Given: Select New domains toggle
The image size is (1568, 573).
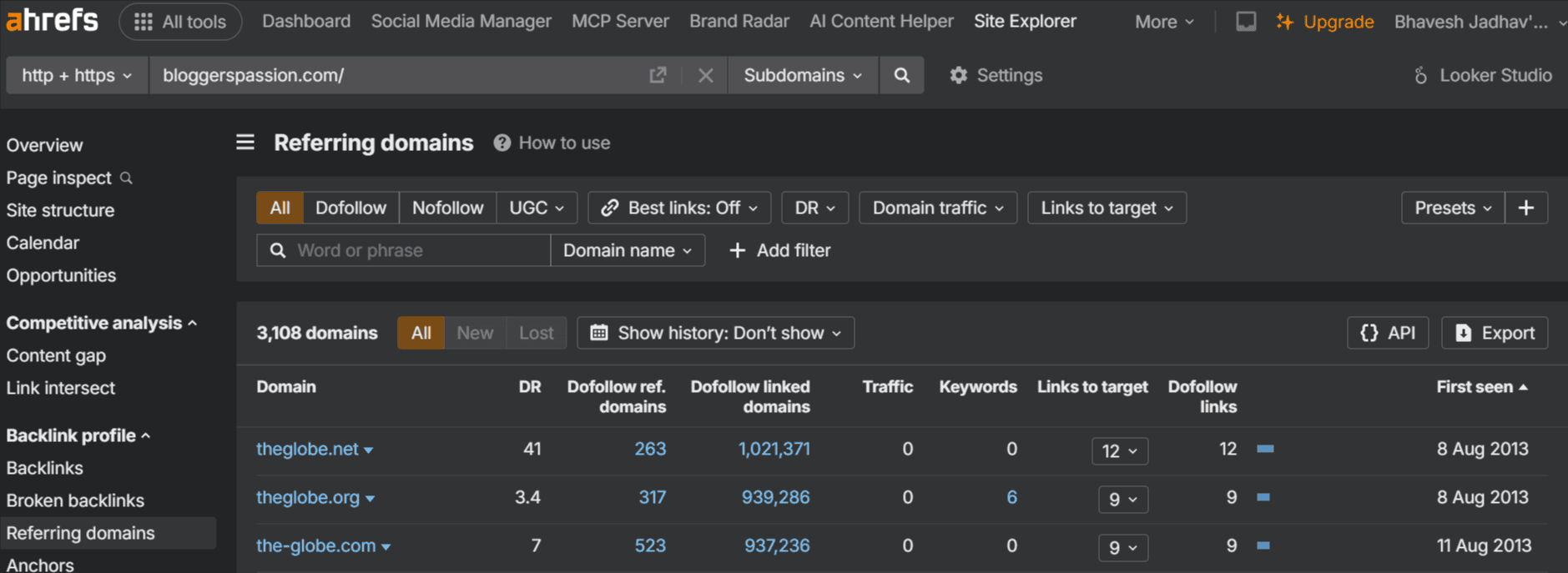Looking at the screenshot, I should [475, 333].
